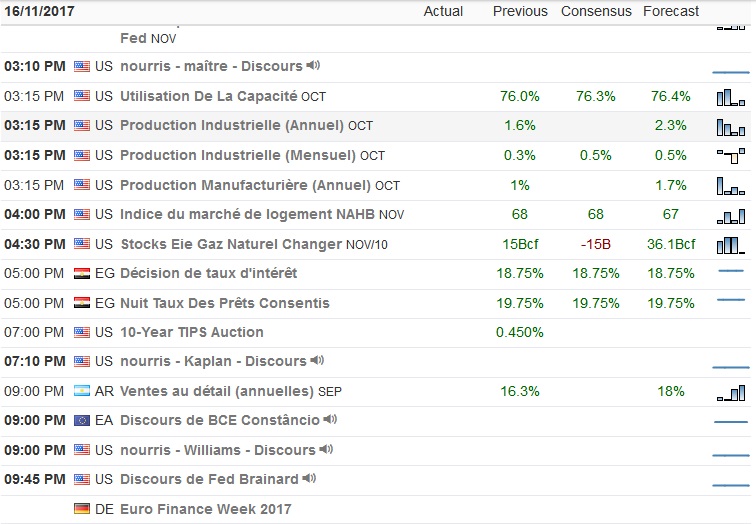Image resolution: width=756 pixels, height=524 pixels.
Task: Open mini chart for Ventes au détail
Action: (731, 392)
